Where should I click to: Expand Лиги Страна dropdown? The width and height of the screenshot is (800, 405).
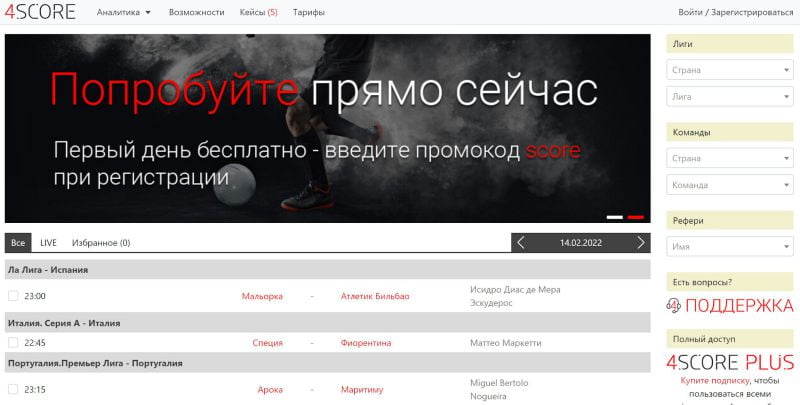click(x=730, y=70)
